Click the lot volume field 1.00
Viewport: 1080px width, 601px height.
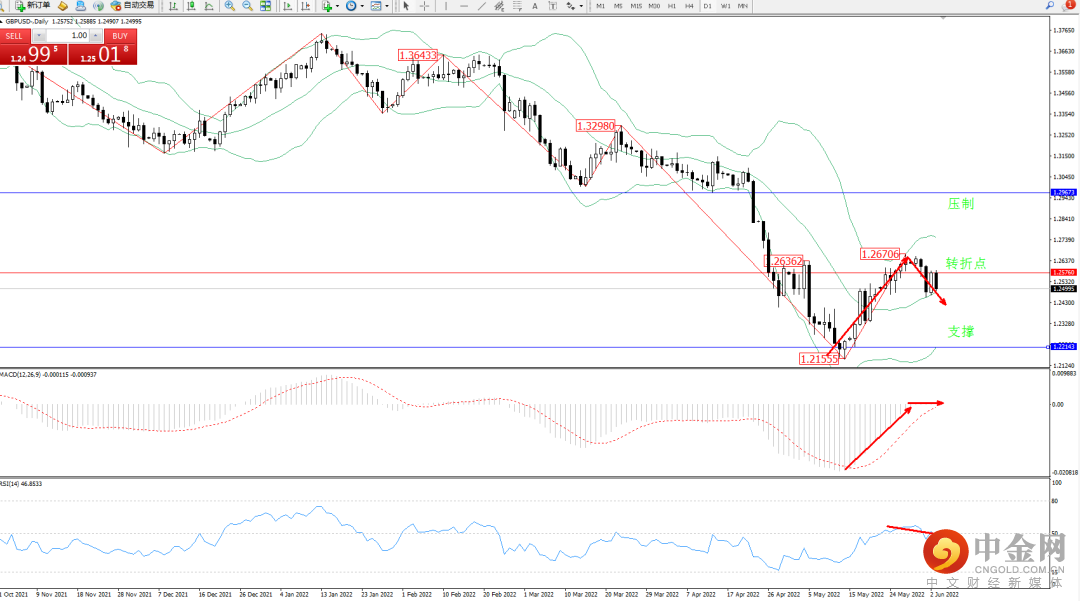pyautogui.click(x=68, y=36)
